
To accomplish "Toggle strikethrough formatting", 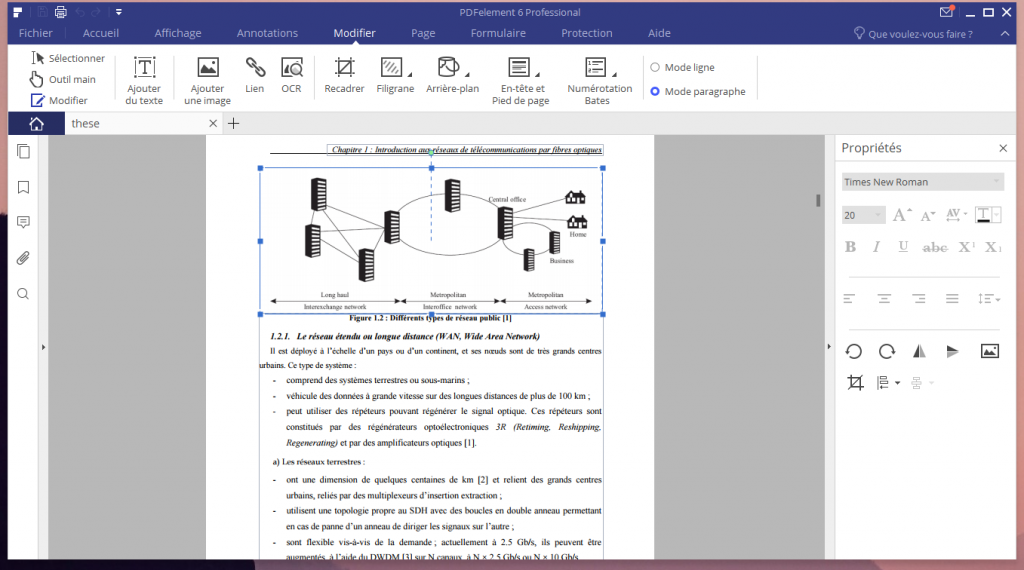I will tap(935, 247).
